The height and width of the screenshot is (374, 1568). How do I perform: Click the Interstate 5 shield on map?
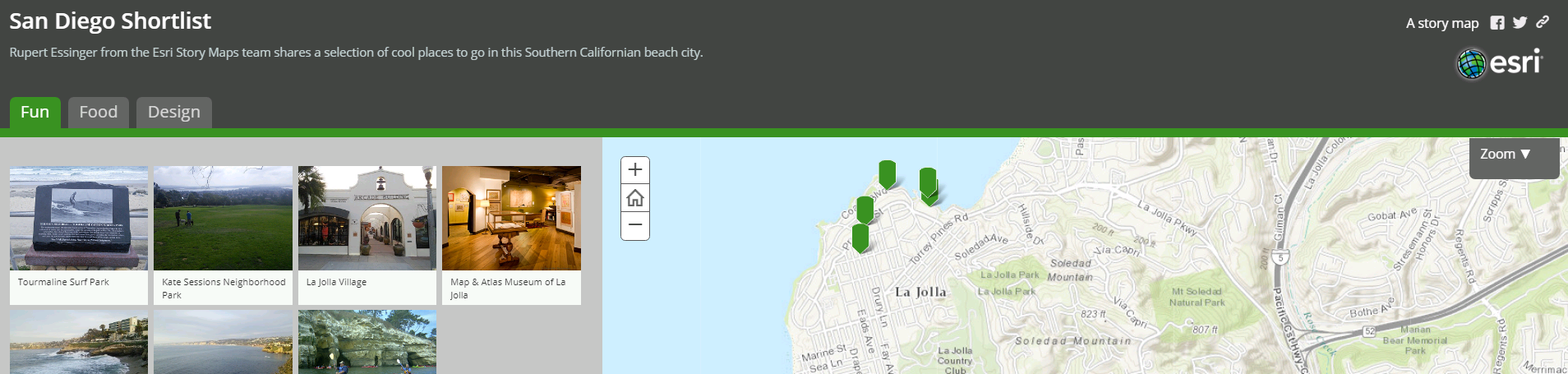point(1280,257)
